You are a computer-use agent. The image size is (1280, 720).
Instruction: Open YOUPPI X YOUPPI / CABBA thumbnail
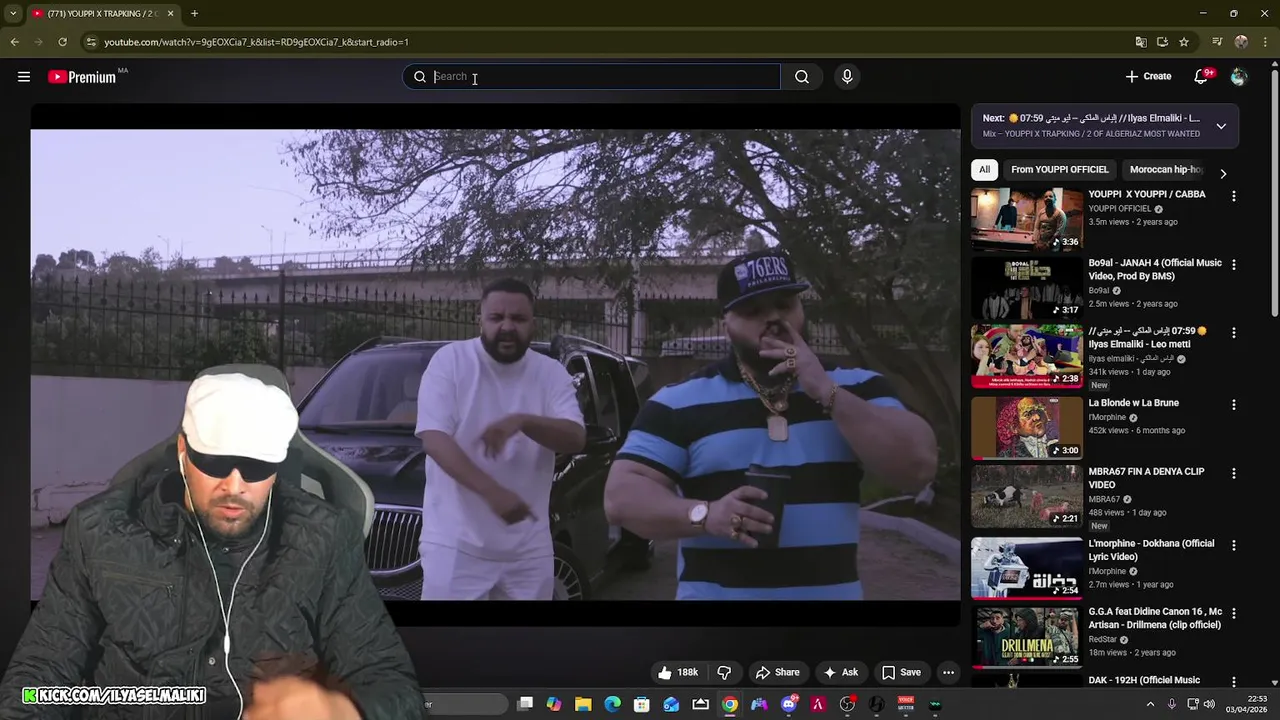tap(1026, 219)
